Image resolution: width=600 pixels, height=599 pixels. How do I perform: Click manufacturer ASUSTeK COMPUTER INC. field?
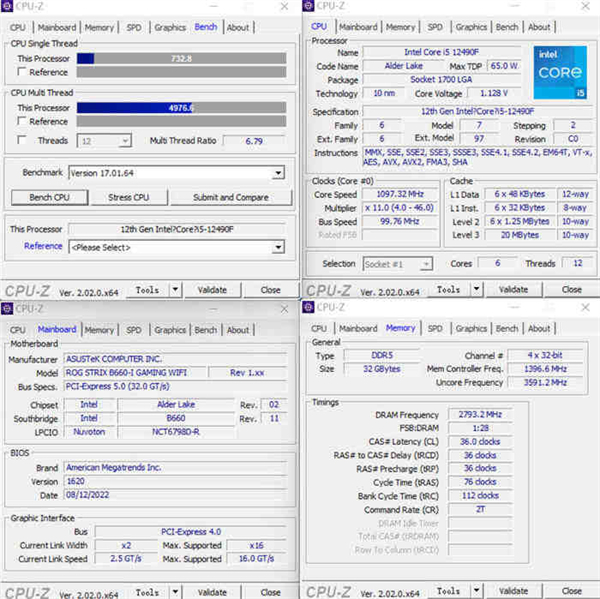click(x=175, y=359)
